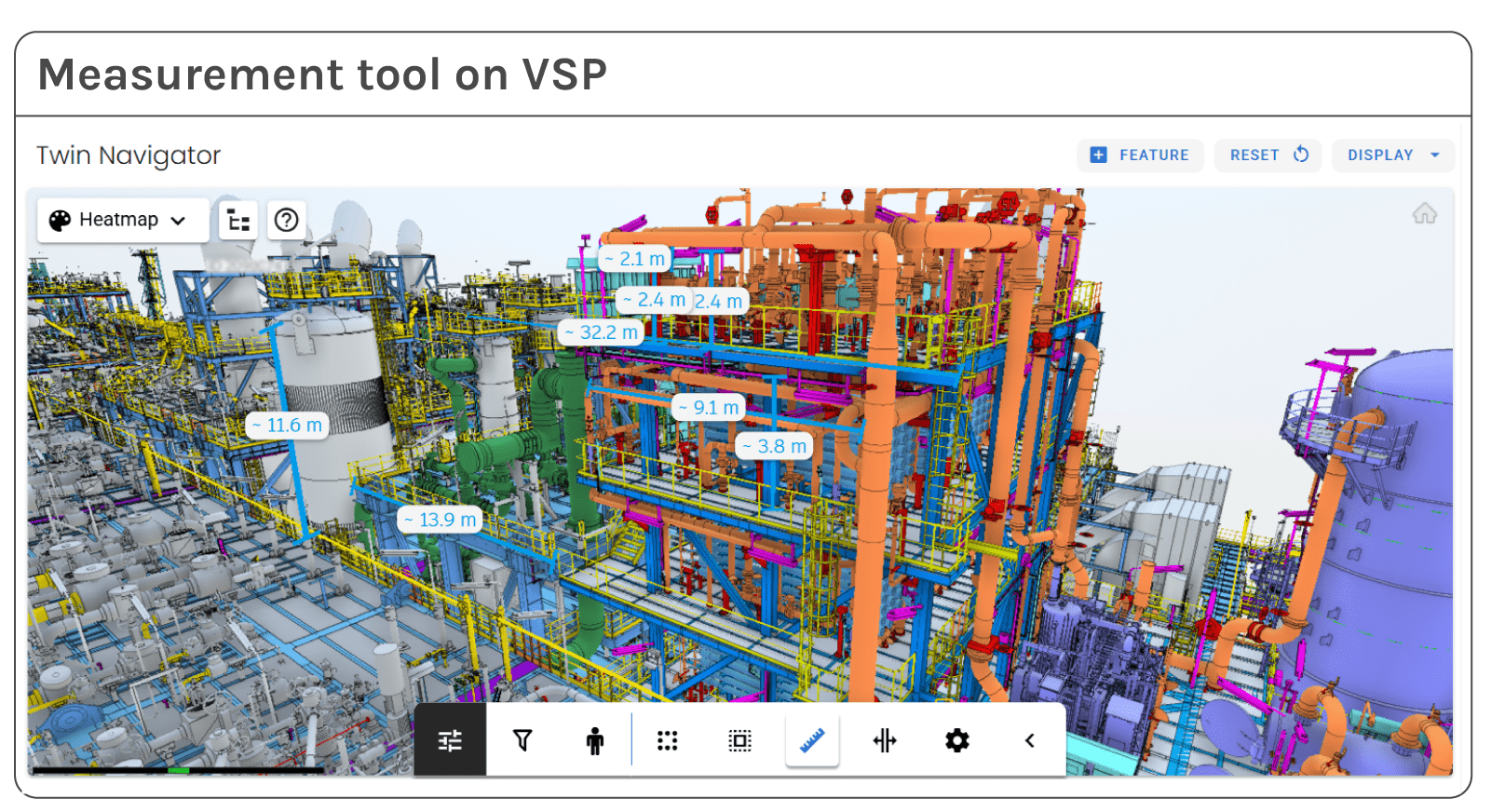Screen dimensions: 1491x812
Task: Click the loading progress bar at bottom left
Action: point(178,770)
